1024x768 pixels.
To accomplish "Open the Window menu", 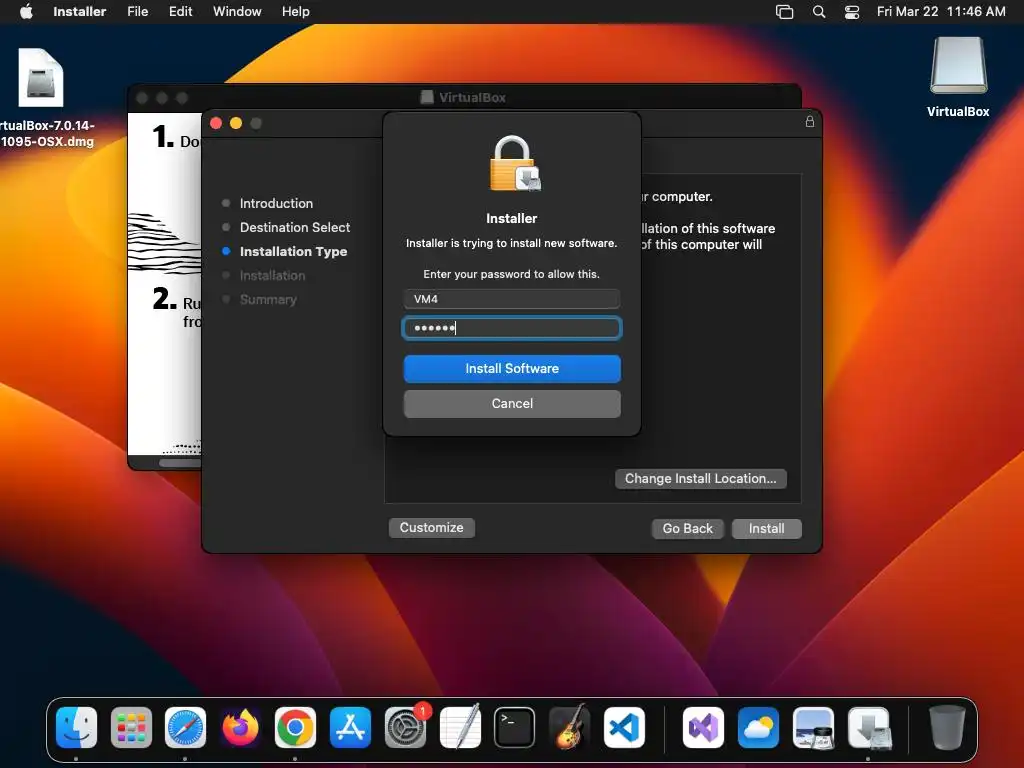I will point(237,12).
